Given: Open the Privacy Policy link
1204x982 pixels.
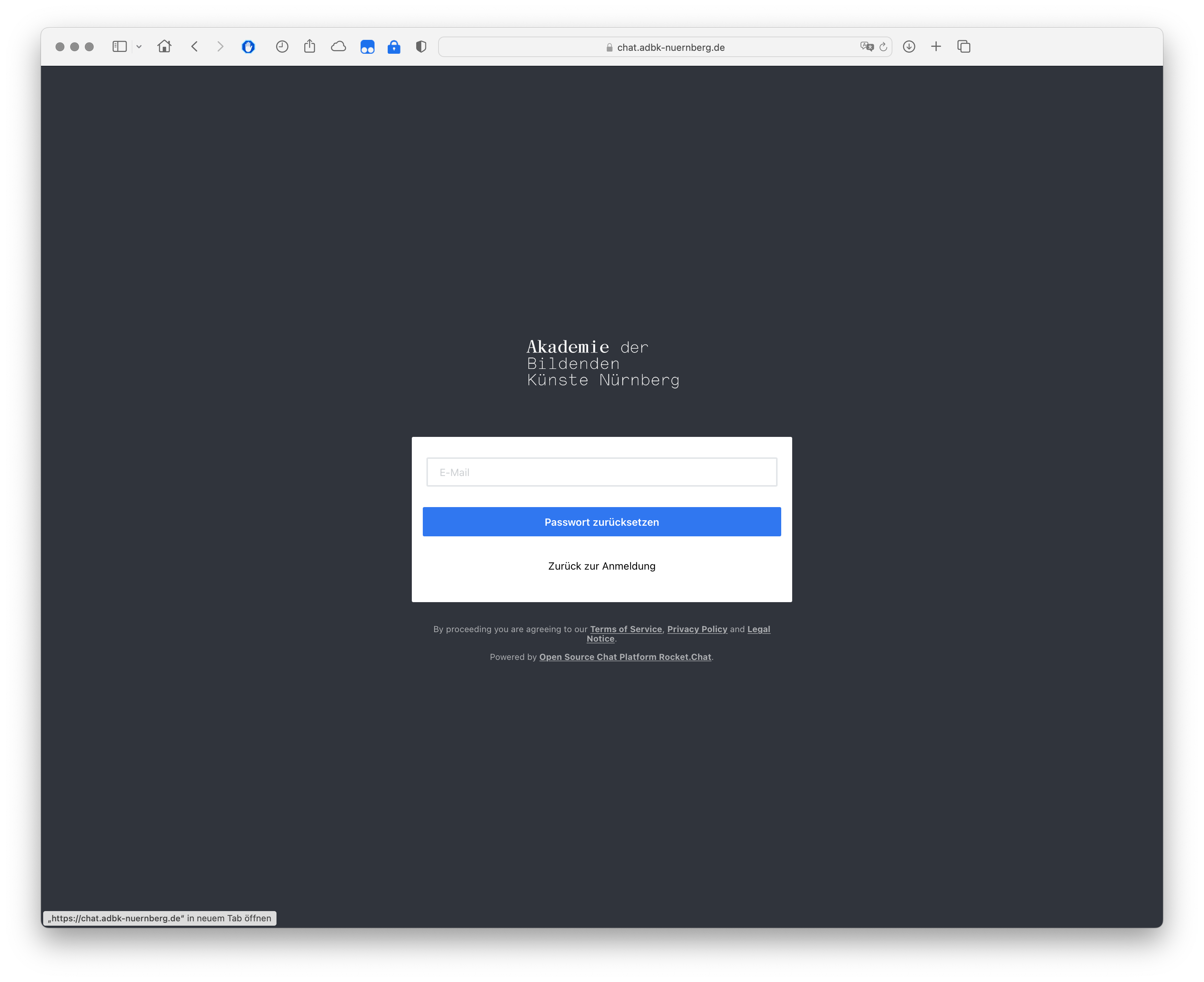Looking at the screenshot, I should [697, 629].
